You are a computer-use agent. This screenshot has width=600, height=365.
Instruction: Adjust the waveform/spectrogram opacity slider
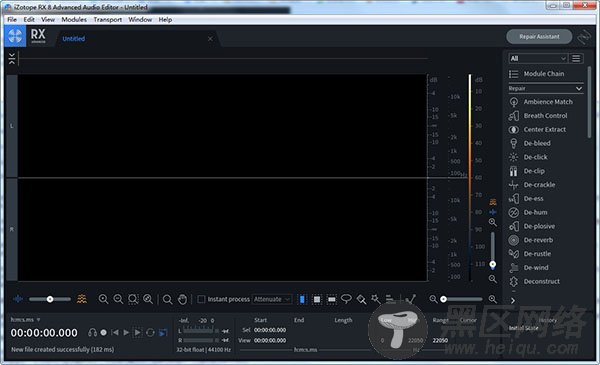(x=50, y=299)
